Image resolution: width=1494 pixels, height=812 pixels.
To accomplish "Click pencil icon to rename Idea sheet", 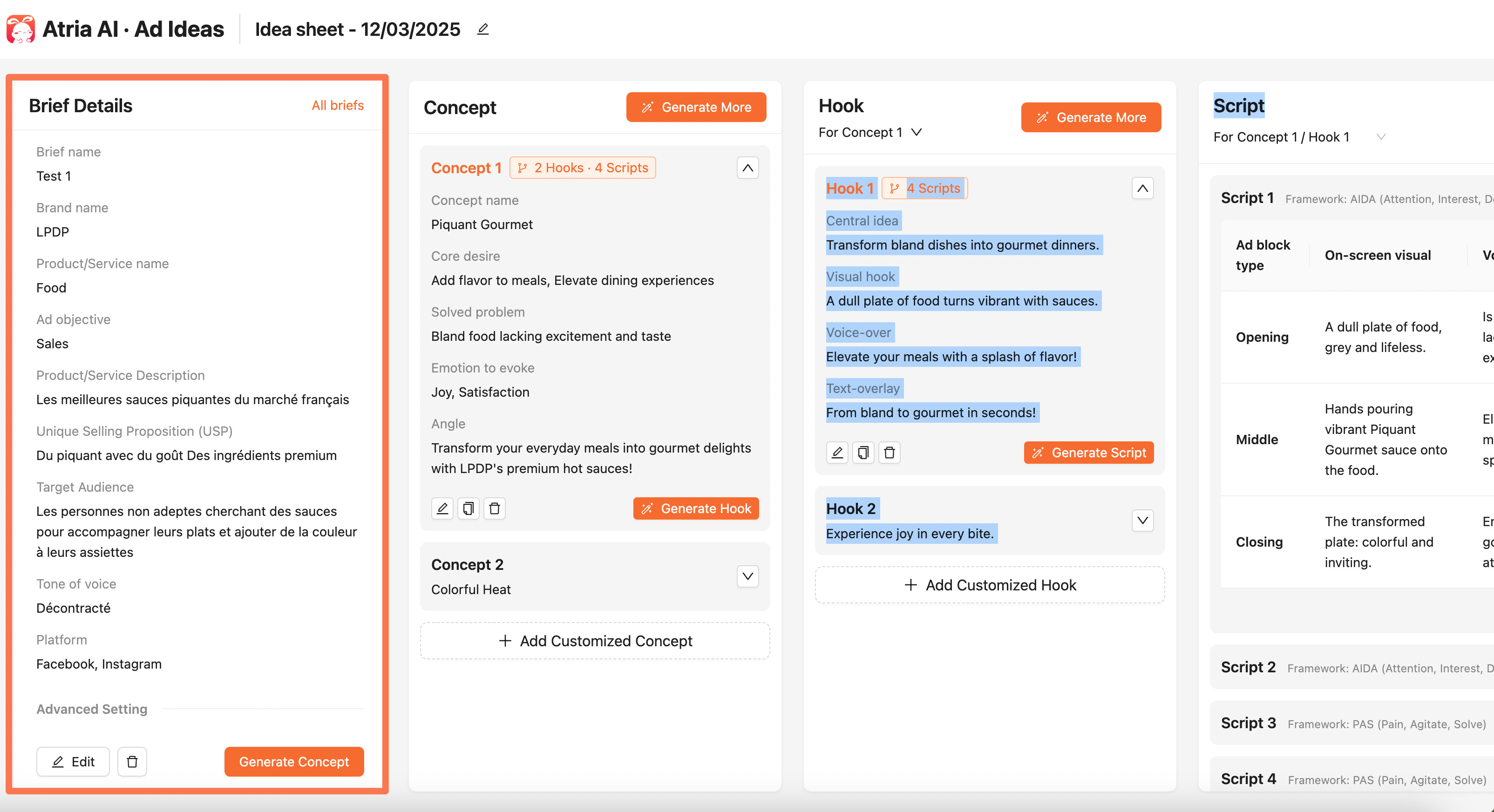I will point(482,29).
